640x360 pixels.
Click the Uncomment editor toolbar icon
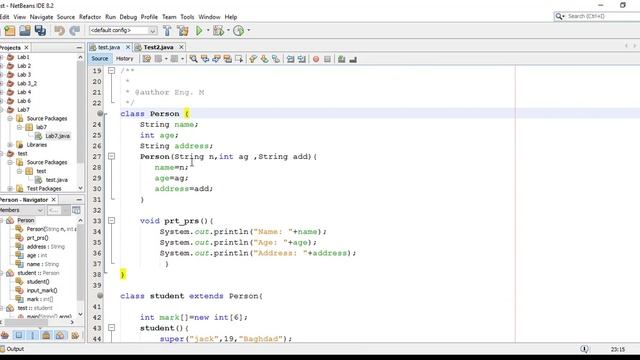(x=353, y=59)
